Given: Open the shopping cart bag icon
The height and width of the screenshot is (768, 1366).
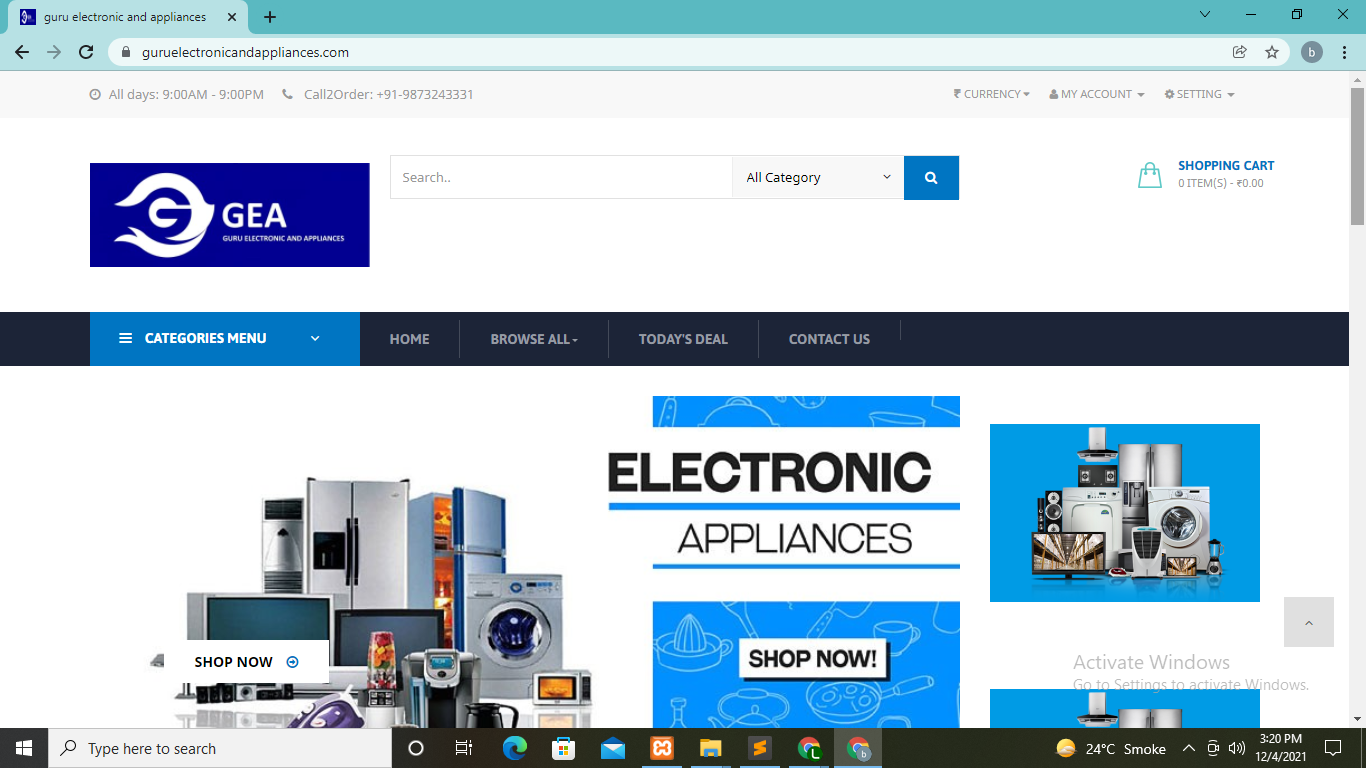Looking at the screenshot, I should (1149, 175).
